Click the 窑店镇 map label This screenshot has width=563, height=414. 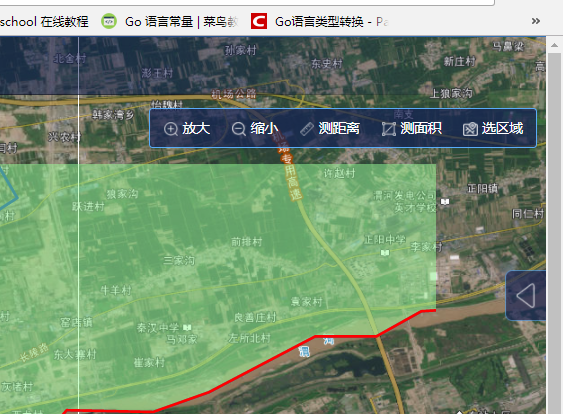(76, 322)
